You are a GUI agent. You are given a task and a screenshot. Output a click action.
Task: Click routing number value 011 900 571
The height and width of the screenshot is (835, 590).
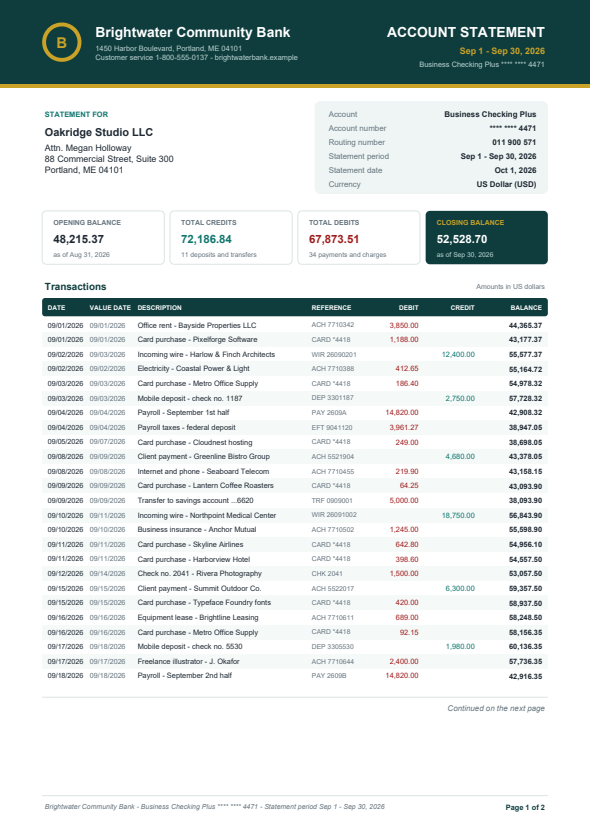[x=514, y=142]
